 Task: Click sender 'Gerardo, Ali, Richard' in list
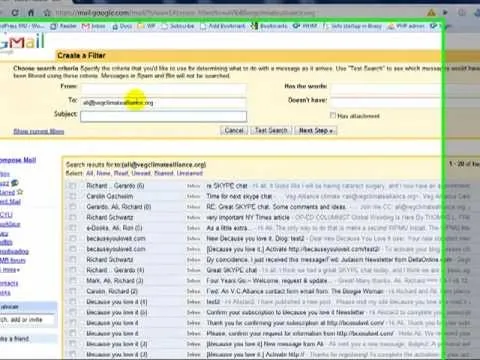119,207
